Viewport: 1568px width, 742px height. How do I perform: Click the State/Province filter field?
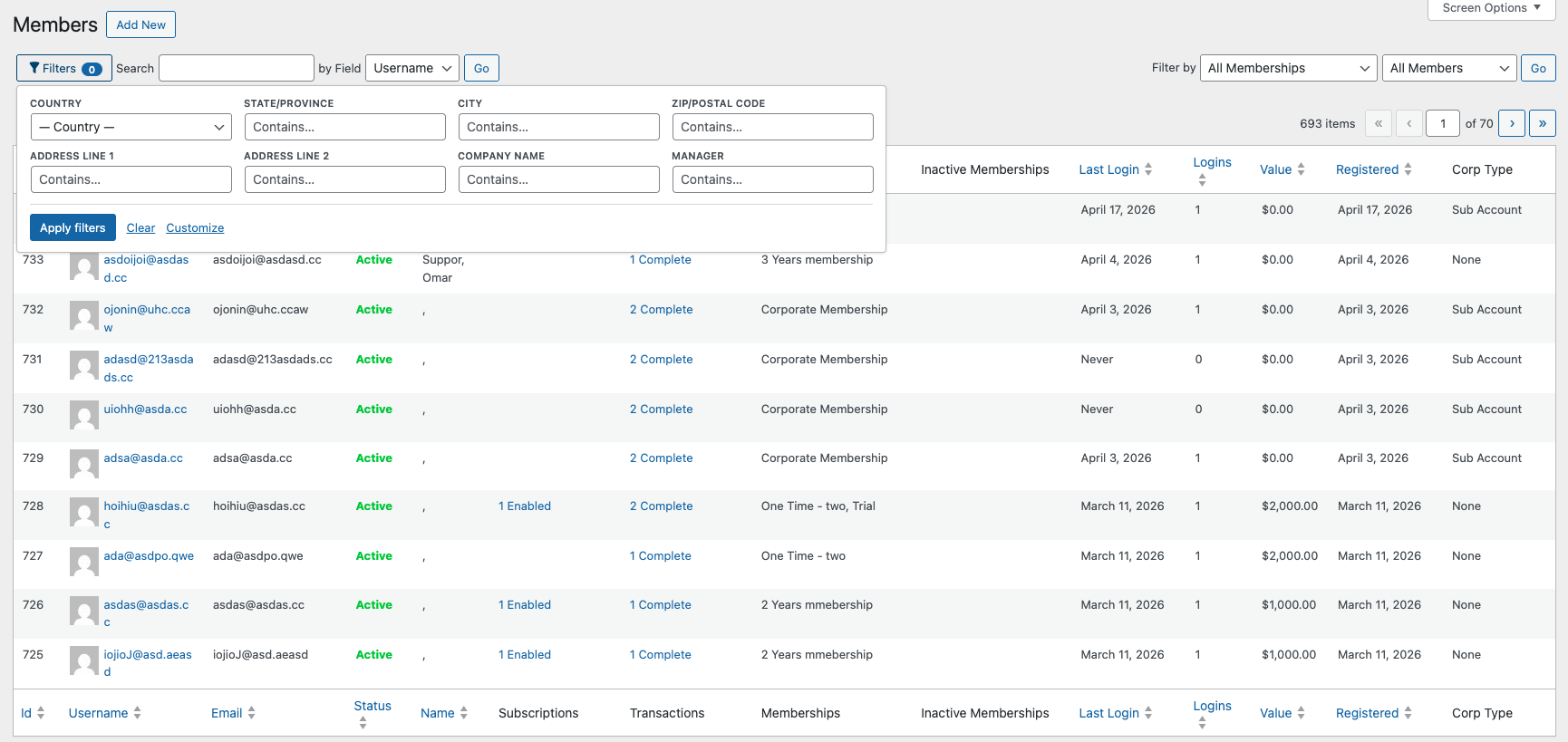[x=345, y=127]
